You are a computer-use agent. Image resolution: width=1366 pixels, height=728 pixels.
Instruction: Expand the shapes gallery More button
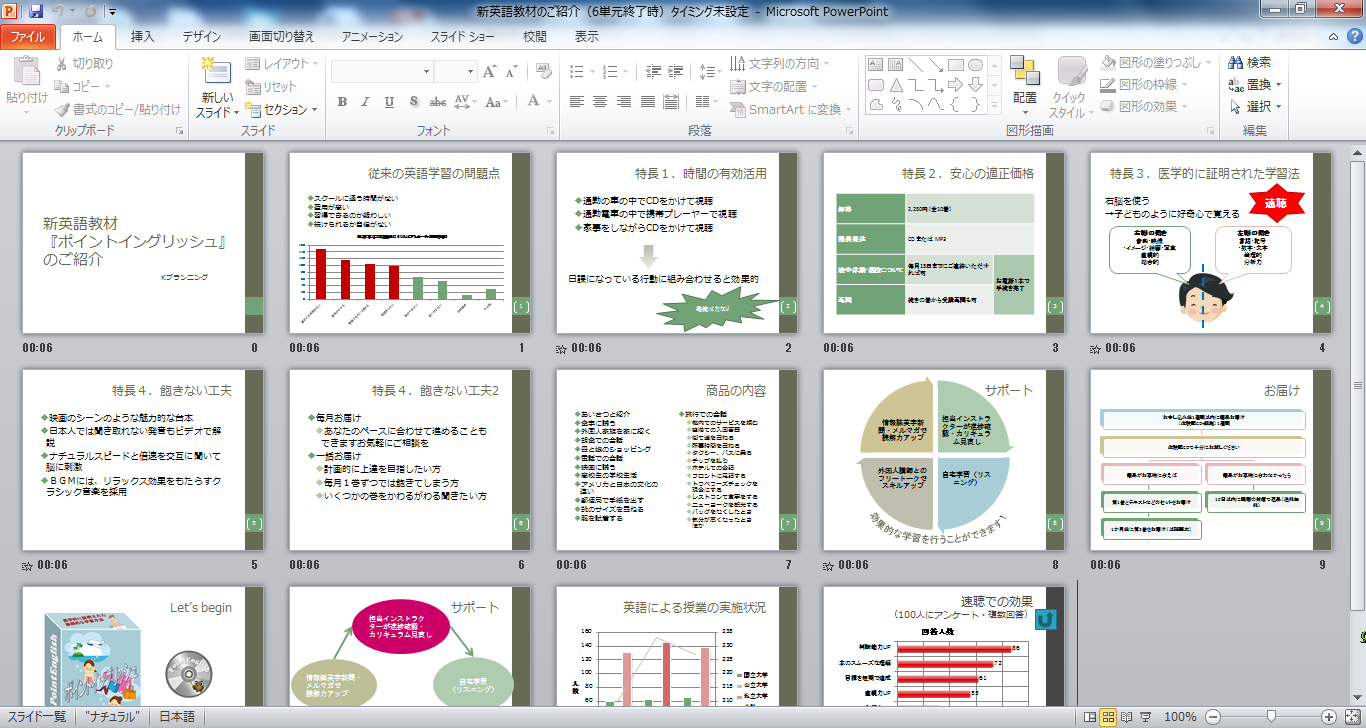pyautogui.click(x=994, y=103)
